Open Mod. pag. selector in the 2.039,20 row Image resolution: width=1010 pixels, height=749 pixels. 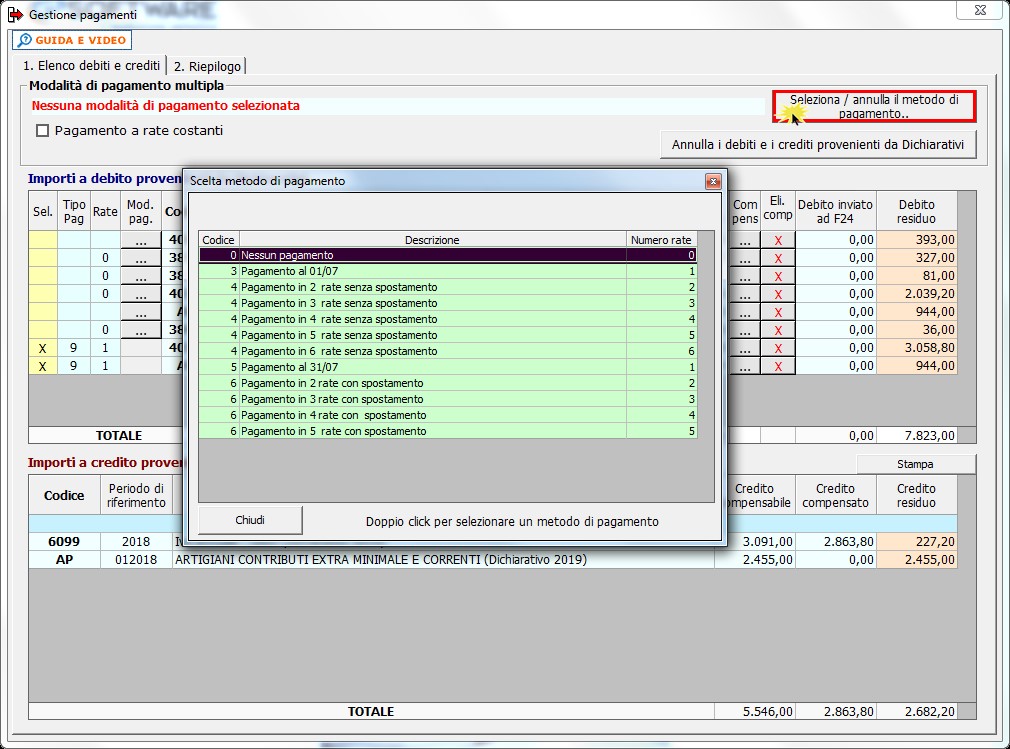tap(140, 294)
